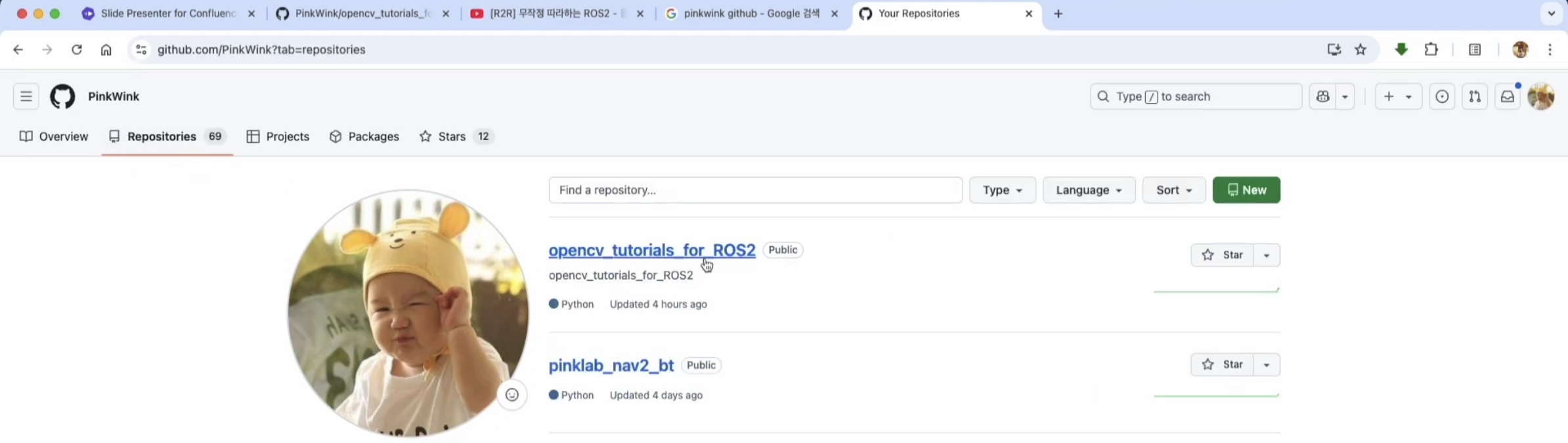
Task: Expand star lists dropdown for pinklab_nav2_bt
Action: pyautogui.click(x=1267, y=364)
